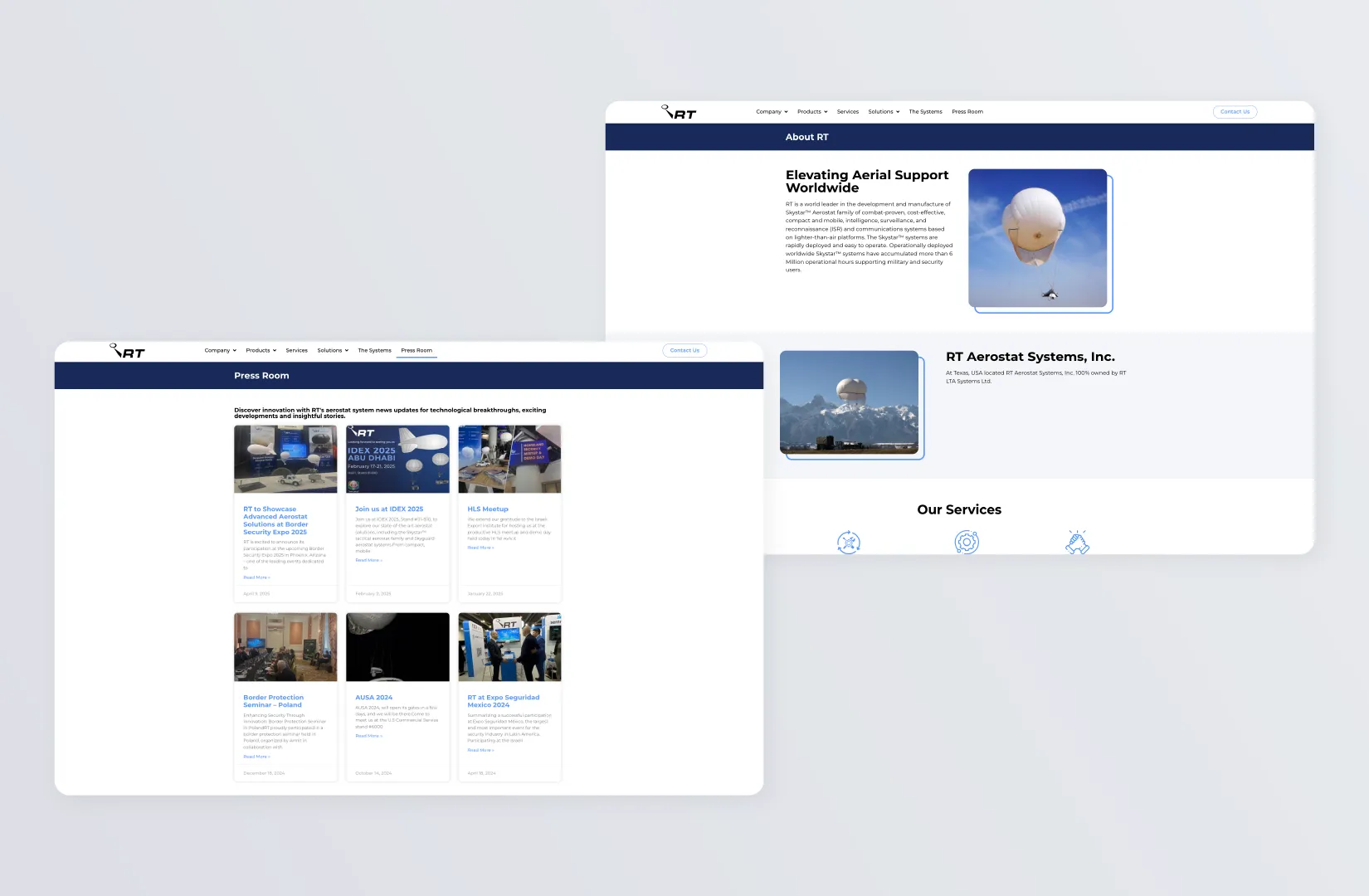Click the January 22, 2025 date text
The height and width of the screenshot is (896, 1369).
(x=485, y=594)
